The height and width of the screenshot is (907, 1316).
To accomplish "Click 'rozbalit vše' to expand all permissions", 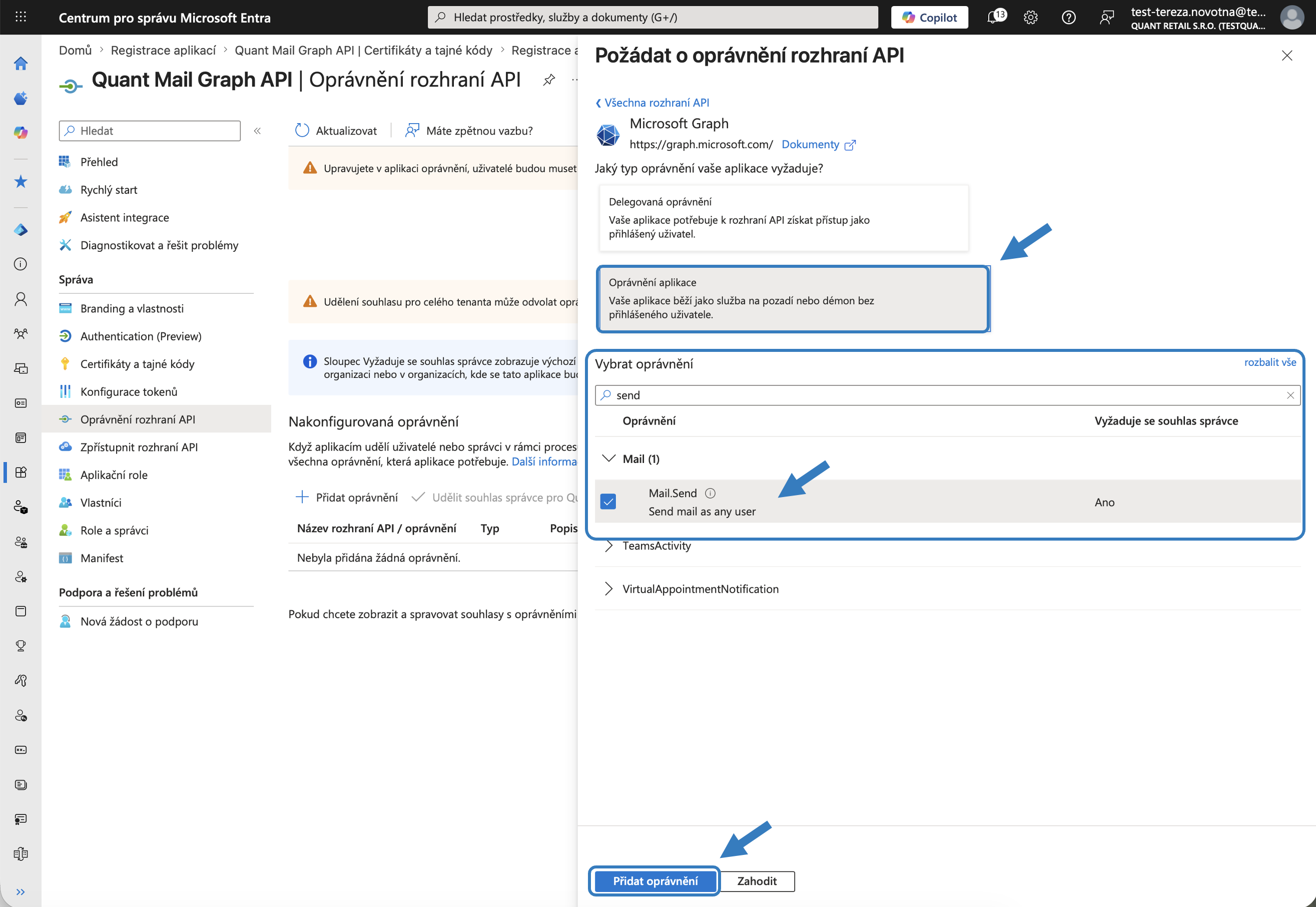I will pyautogui.click(x=1270, y=362).
